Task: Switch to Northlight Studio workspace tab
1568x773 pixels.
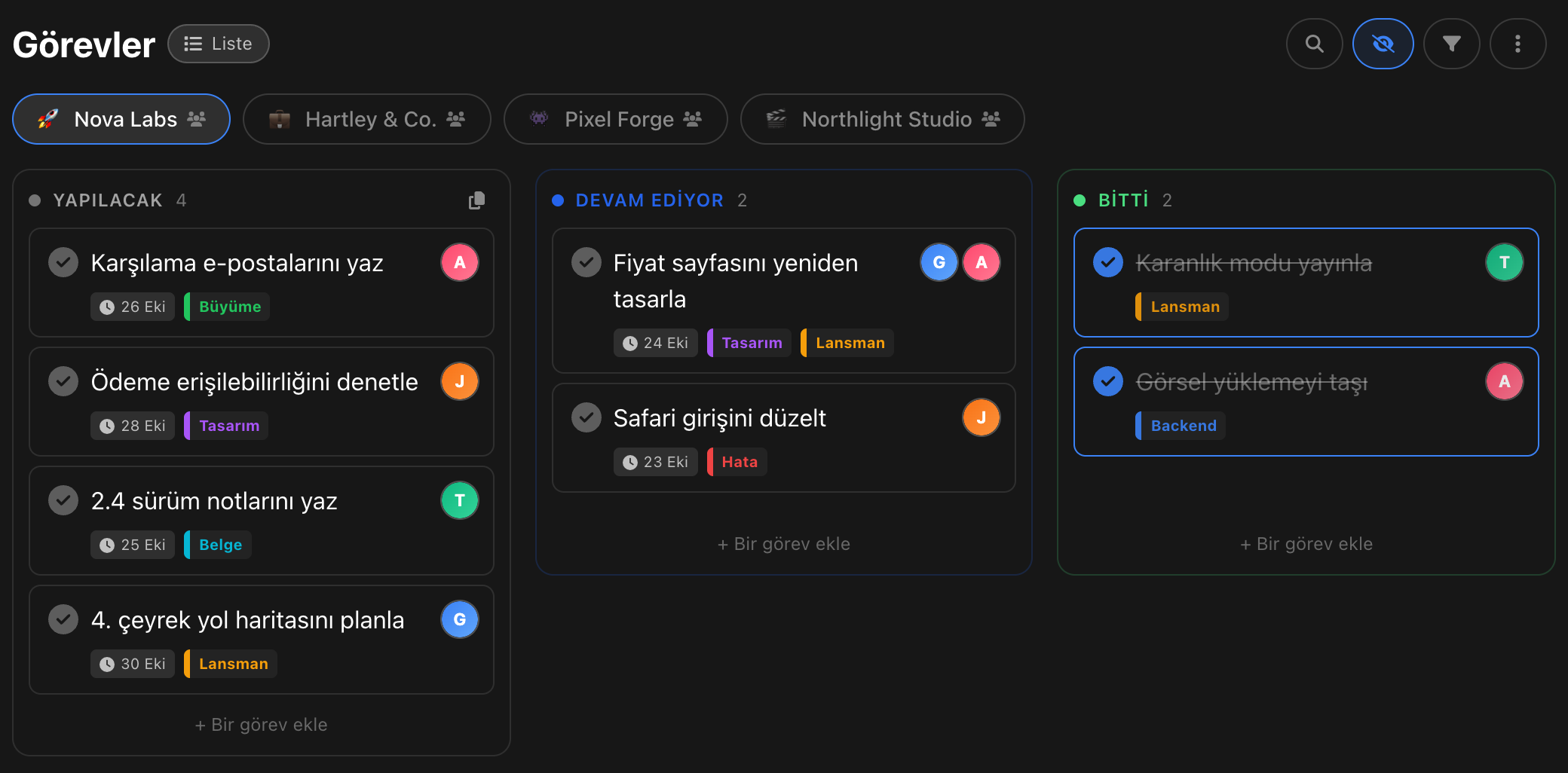Action: (883, 119)
